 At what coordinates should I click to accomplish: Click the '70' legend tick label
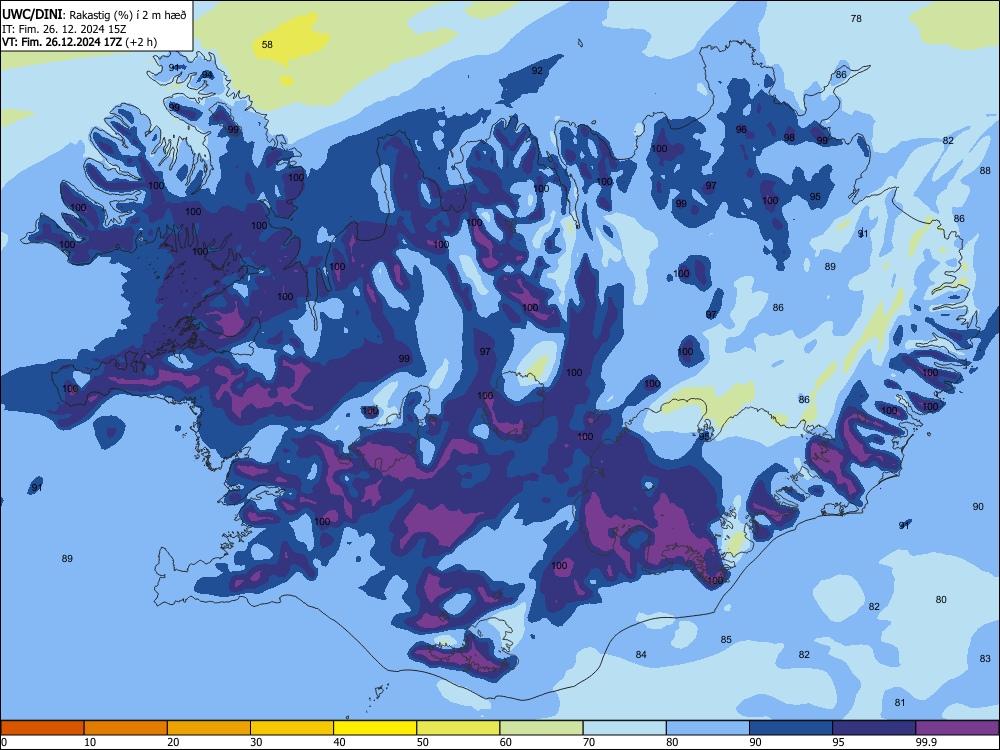589,742
